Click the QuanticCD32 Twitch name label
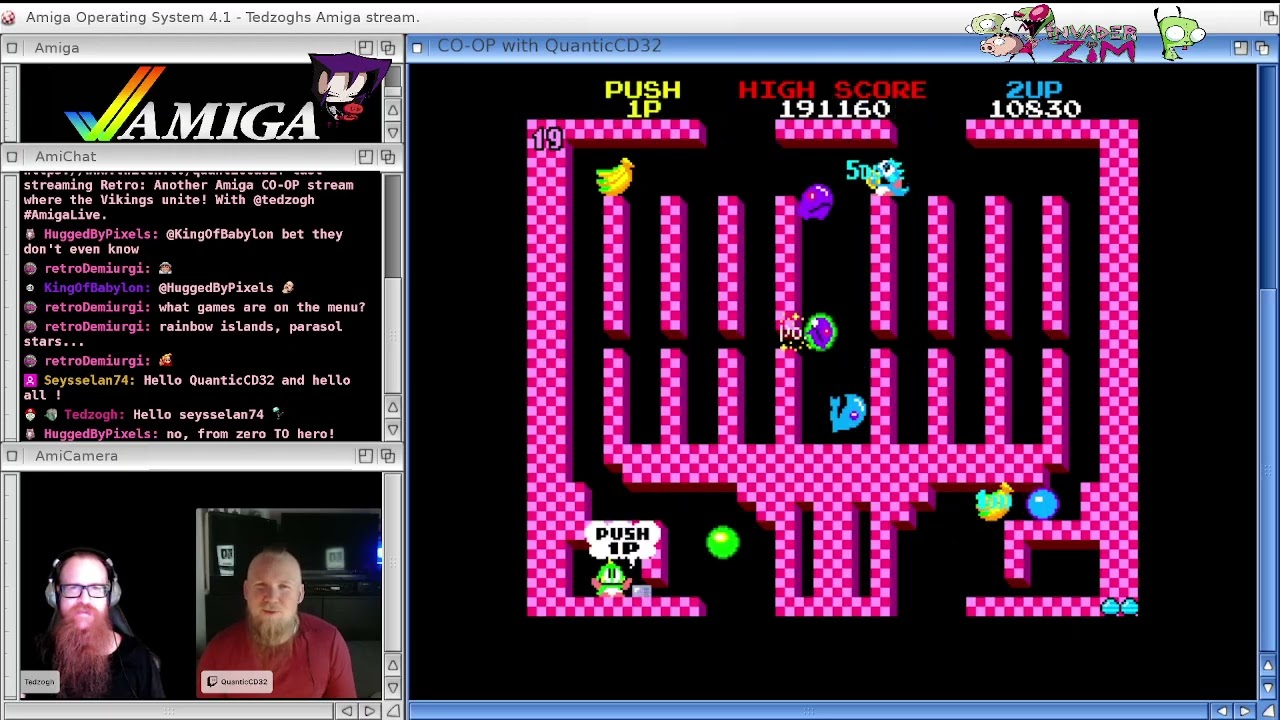 tap(237, 682)
